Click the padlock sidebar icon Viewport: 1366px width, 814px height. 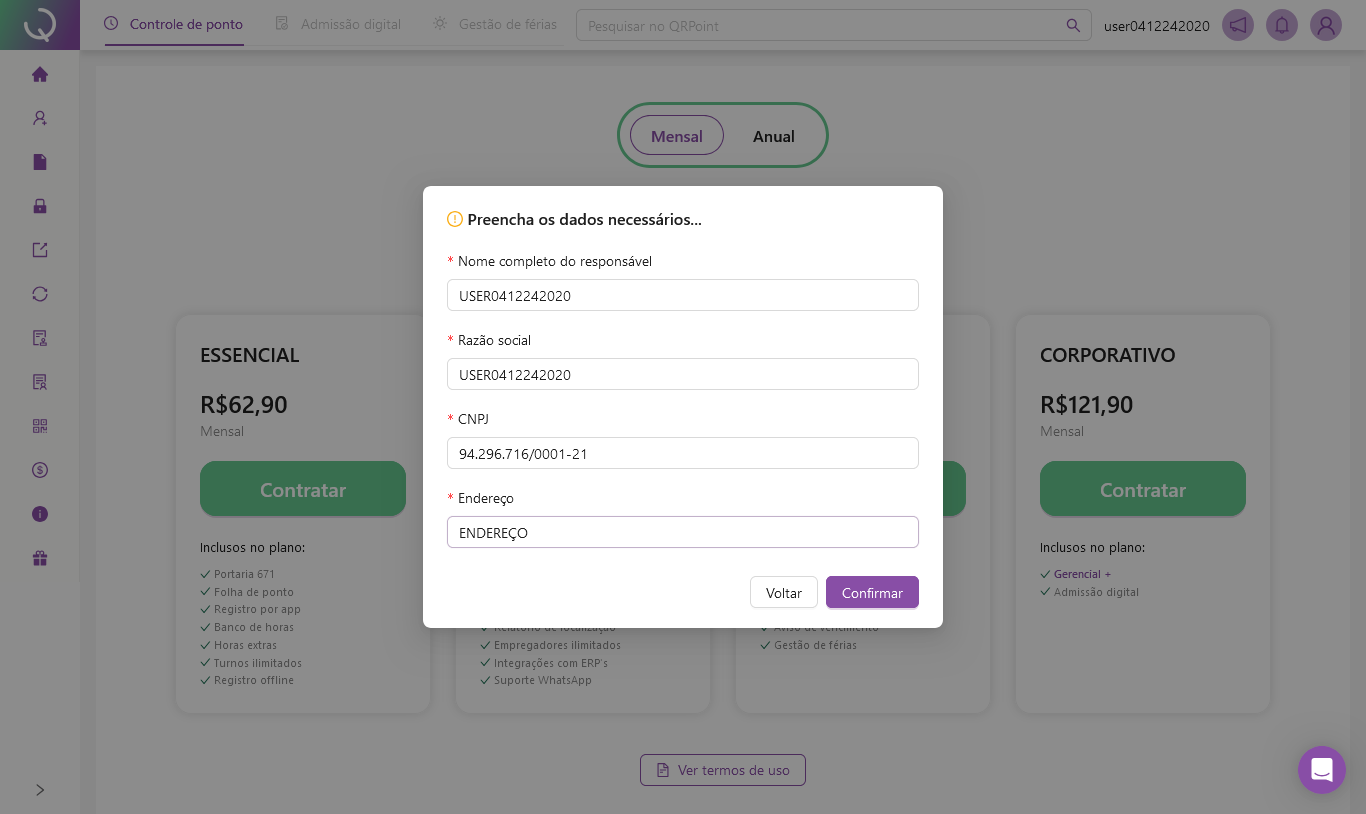pyautogui.click(x=40, y=206)
